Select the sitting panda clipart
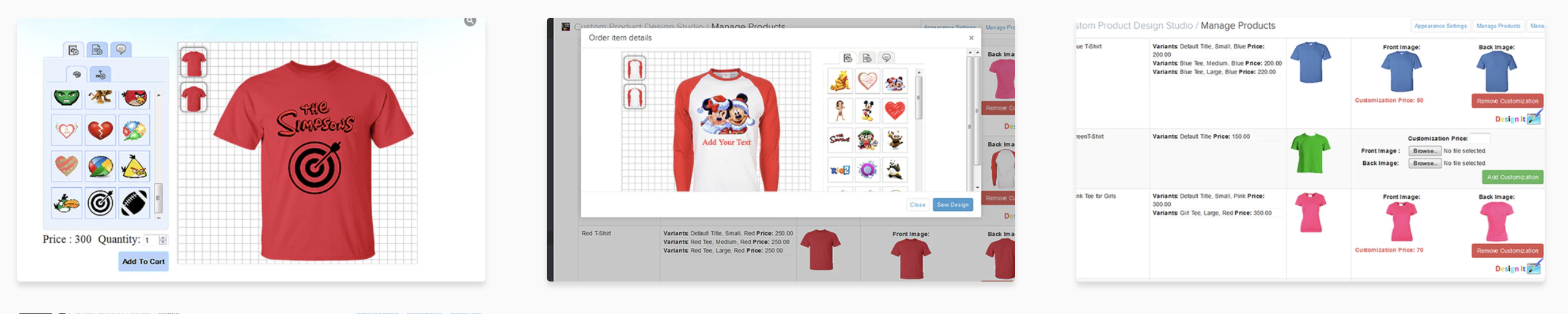The image size is (1568, 314). (894, 169)
